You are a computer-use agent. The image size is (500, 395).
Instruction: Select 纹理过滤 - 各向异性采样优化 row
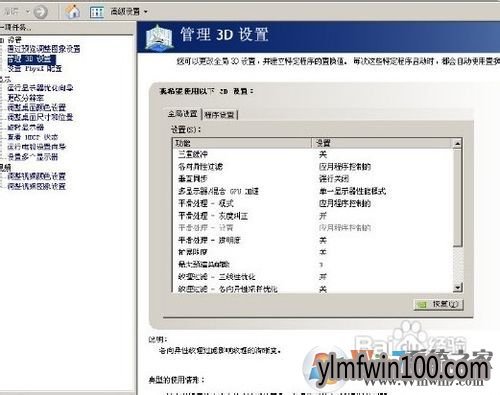pos(313,289)
